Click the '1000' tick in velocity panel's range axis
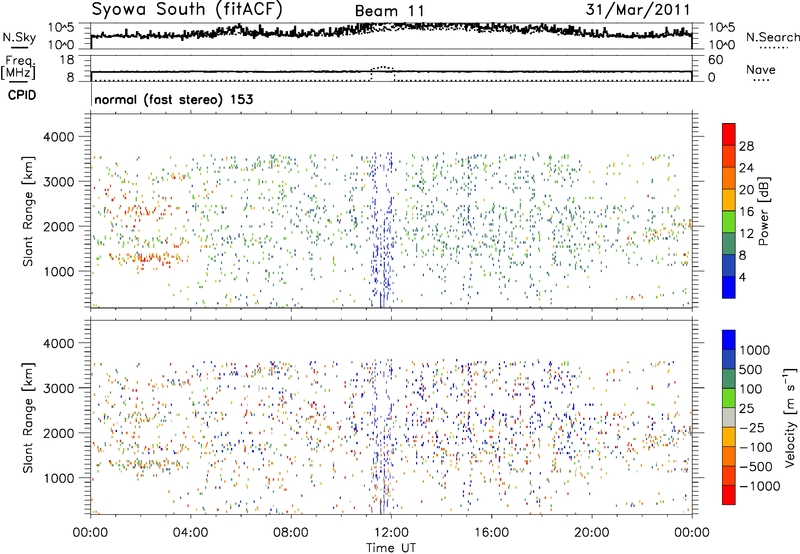The height and width of the screenshot is (554, 800). [x=58, y=478]
